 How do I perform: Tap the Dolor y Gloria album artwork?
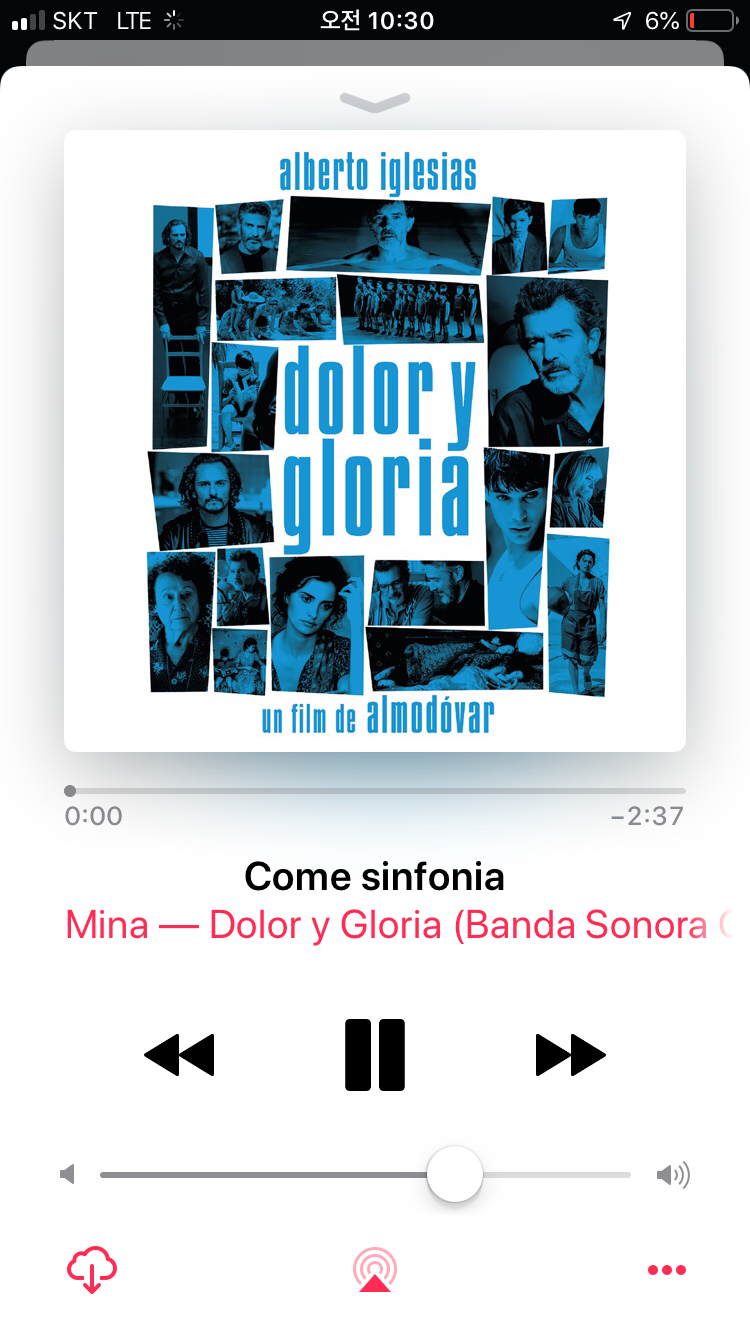(375, 441)
